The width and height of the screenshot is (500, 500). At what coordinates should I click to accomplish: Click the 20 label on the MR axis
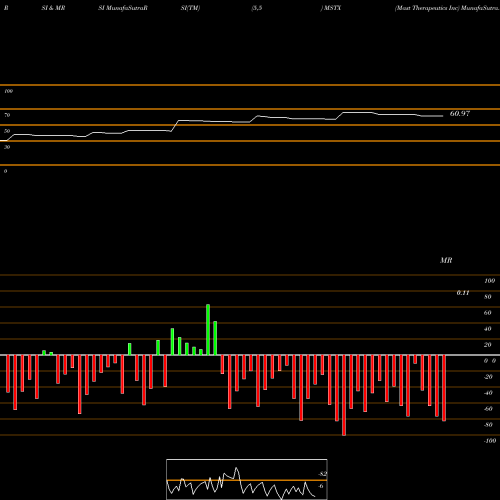pyautogui.click(x=487, y=345)
